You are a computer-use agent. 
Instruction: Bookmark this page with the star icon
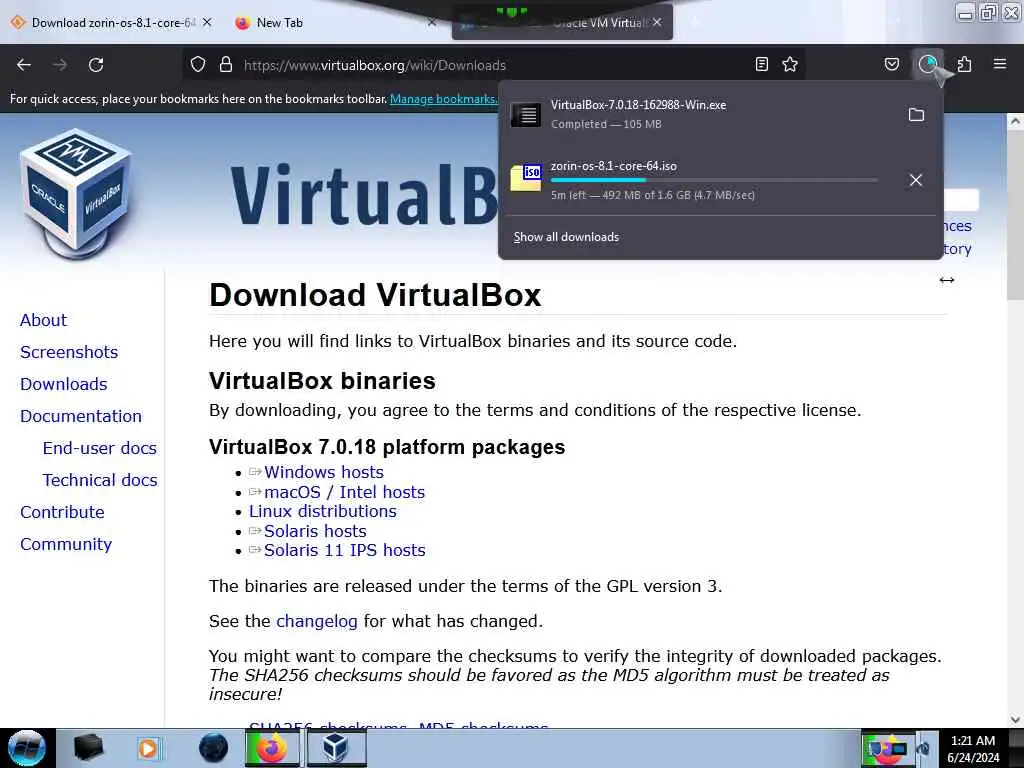tap(790, 65)
